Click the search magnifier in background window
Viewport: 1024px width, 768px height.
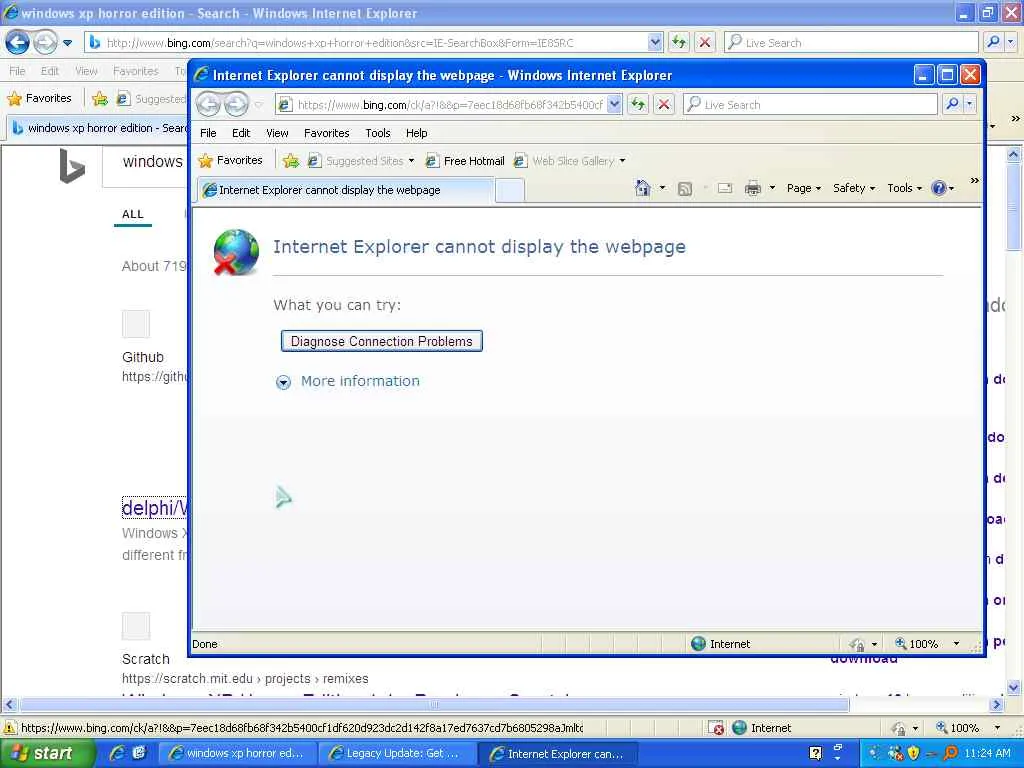(993, 42)
